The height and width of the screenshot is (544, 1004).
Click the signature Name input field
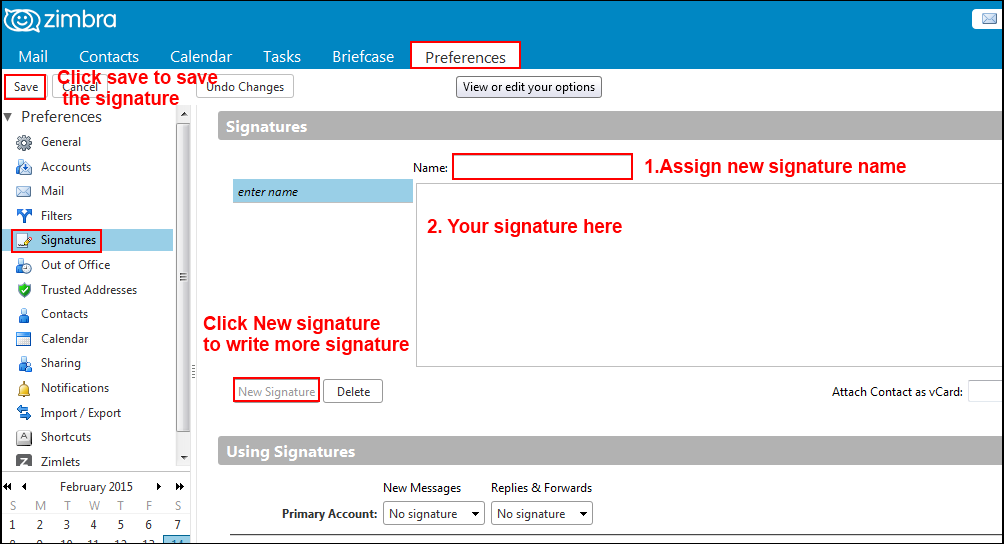point(542,167)
